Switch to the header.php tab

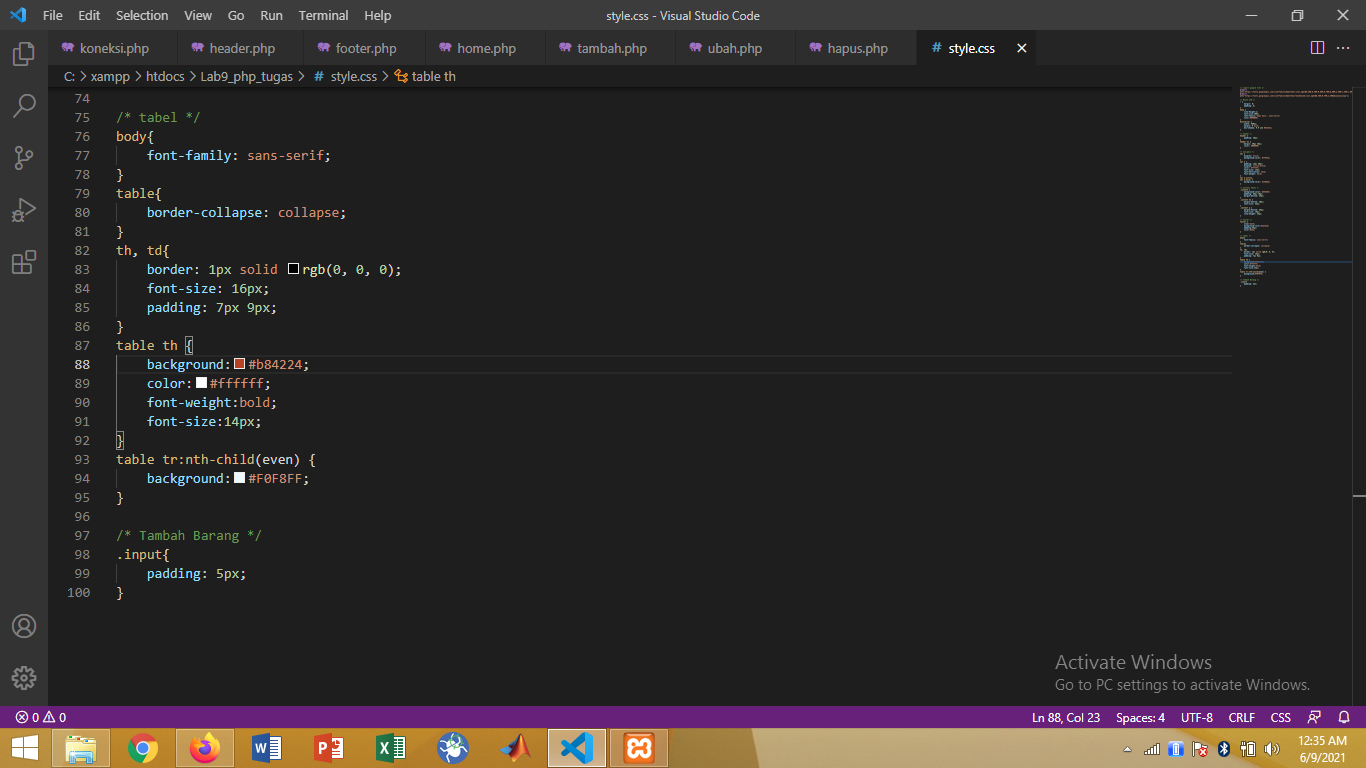(x=242, y=48)
